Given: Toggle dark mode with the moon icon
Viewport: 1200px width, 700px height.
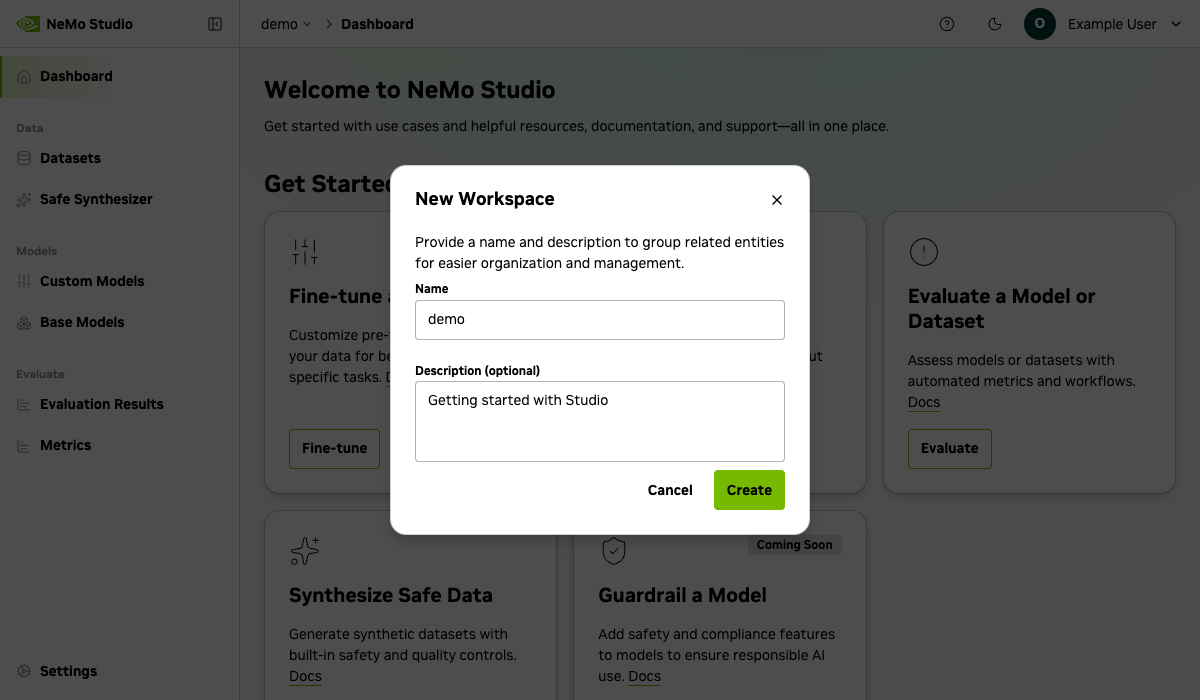Looking at the screenshot, I should pyautogui.click(x=995, y=24).
